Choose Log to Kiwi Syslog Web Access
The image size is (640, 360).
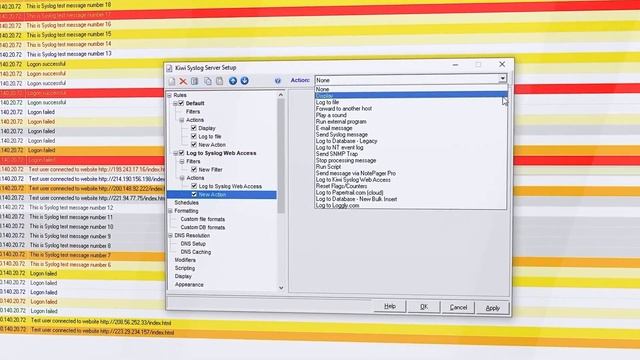pos(411,180)
